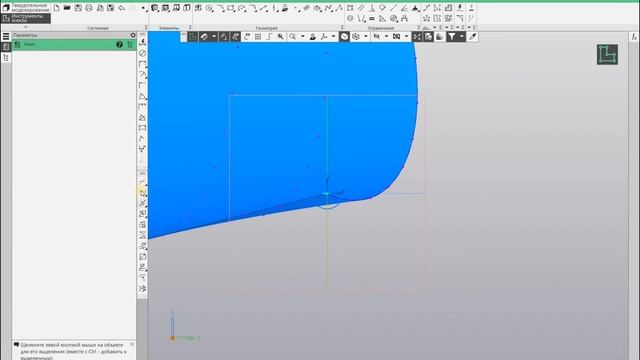Screen dimensions: 640x360
Task: Save the document with the floppy disk icon
Action: [78, 8]
